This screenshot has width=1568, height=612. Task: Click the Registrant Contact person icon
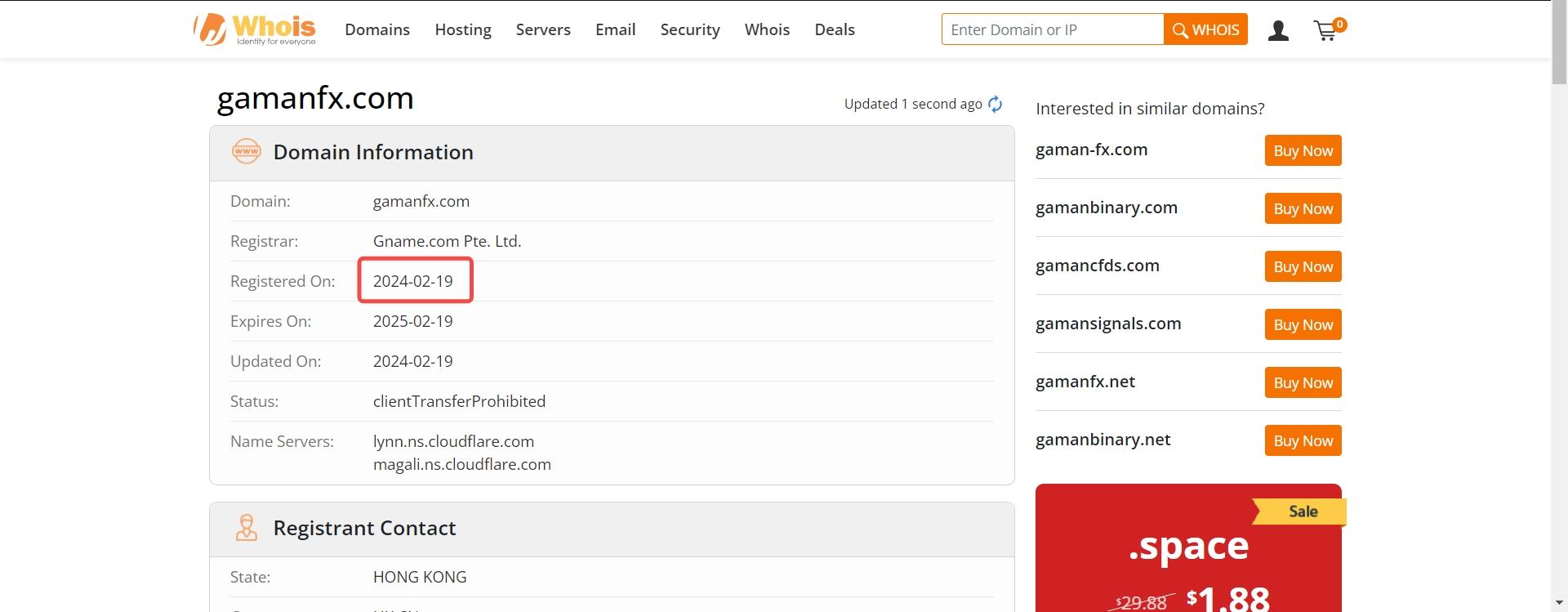point(246,528)
